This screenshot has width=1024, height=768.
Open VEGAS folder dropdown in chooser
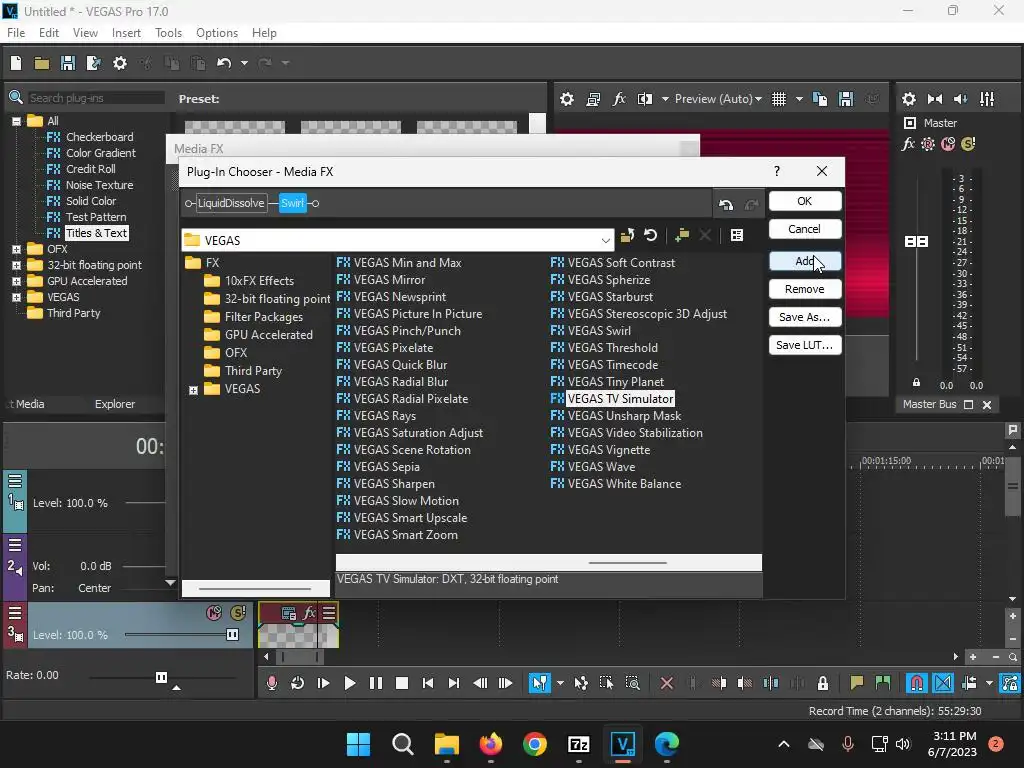click(x=605, y=240)
